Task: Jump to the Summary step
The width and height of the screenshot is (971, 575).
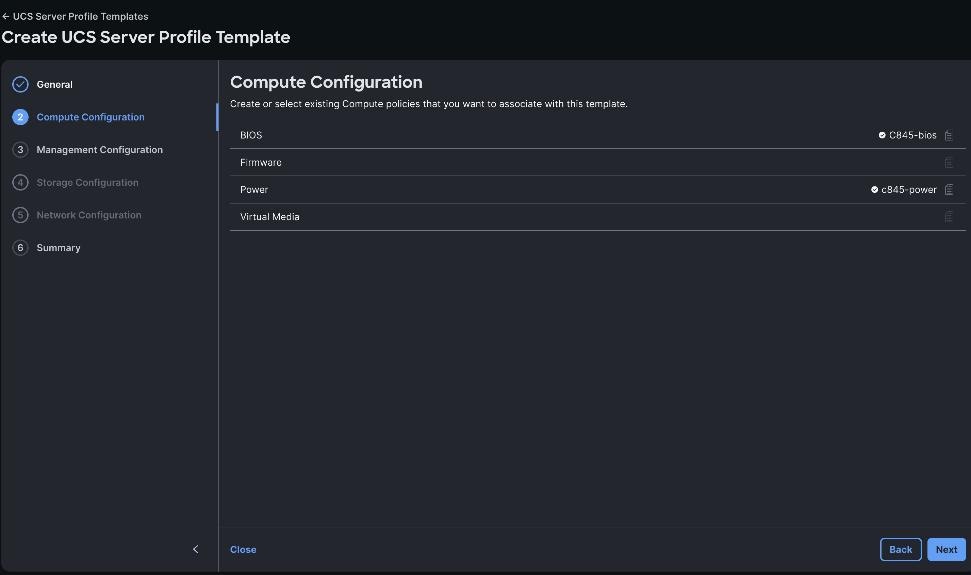Action: (58, 248)
